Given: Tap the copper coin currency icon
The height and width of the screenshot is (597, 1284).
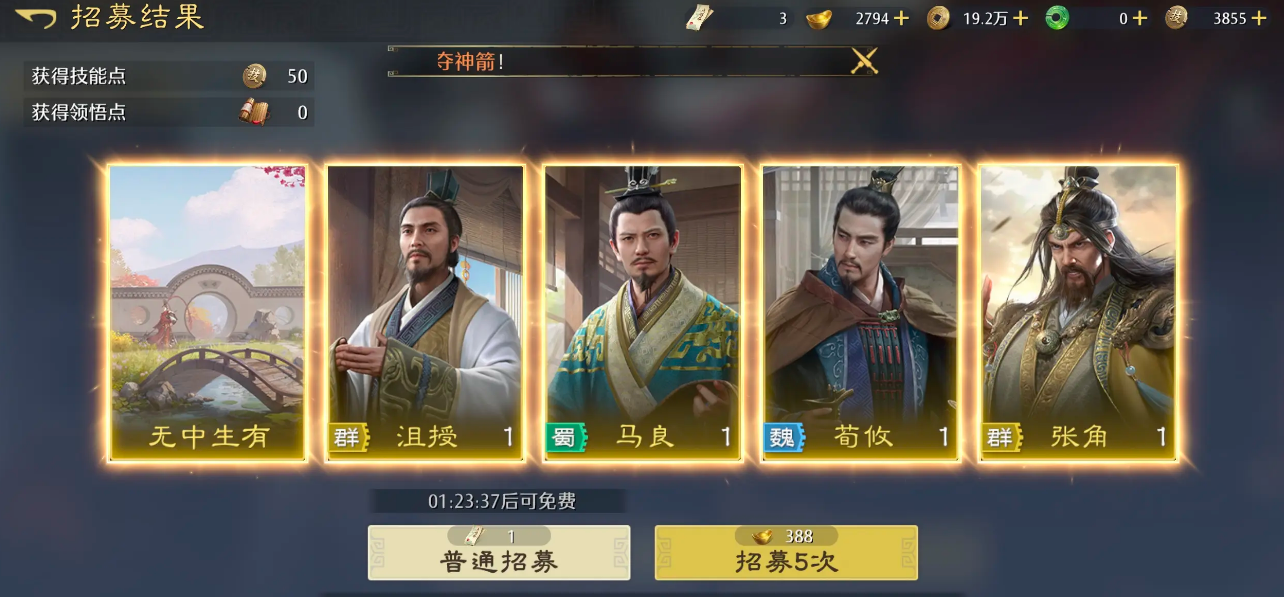Looking at the screenshot, I should pyautogui.click(x=938, y=18).
